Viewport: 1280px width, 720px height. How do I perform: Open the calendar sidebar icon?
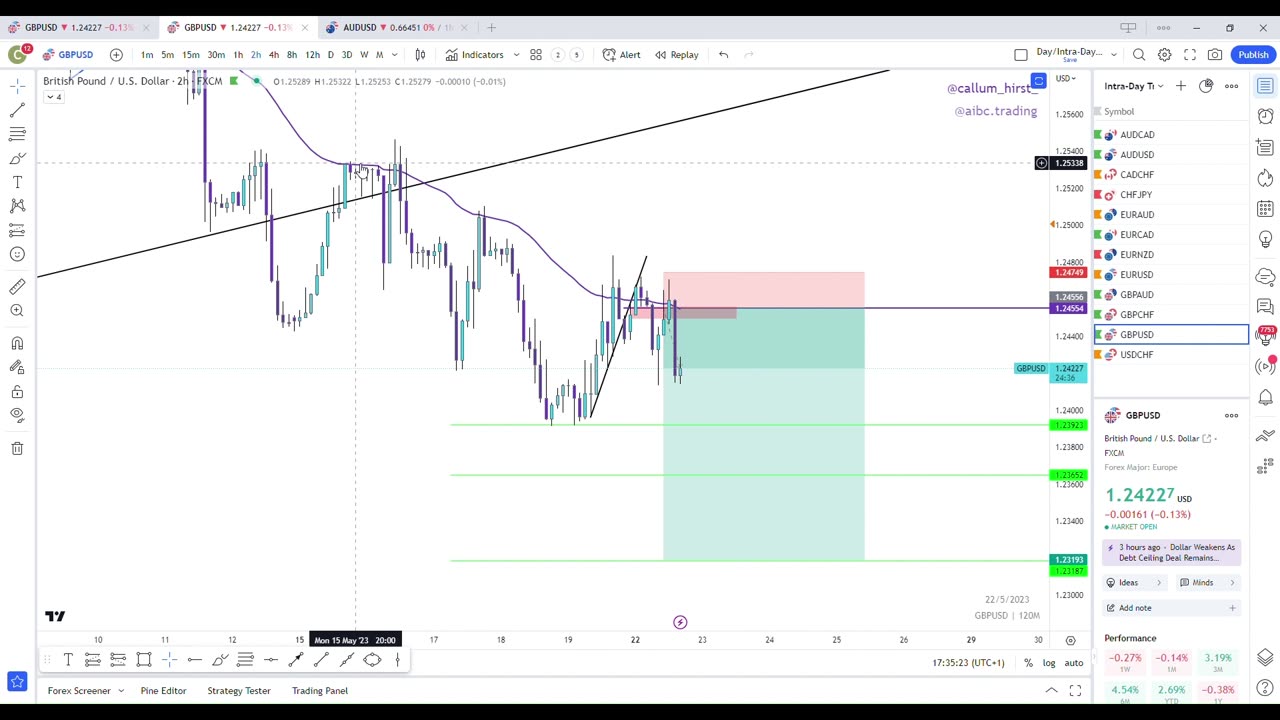coord(1266,209)
